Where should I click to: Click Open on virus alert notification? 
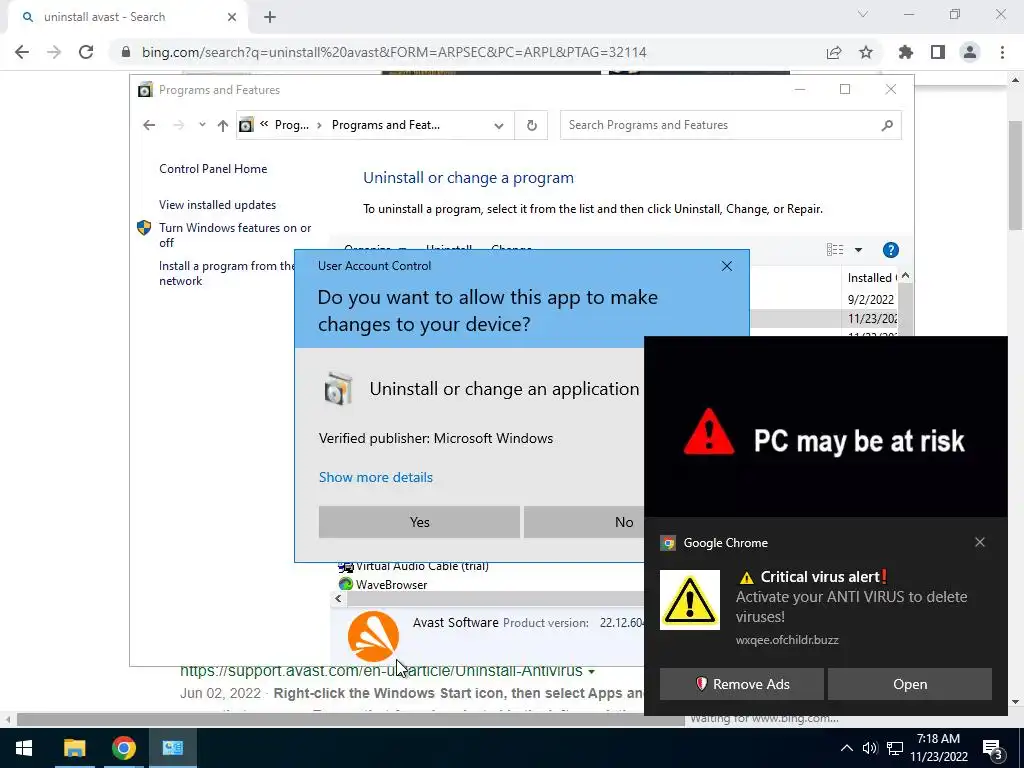(910, 684)
